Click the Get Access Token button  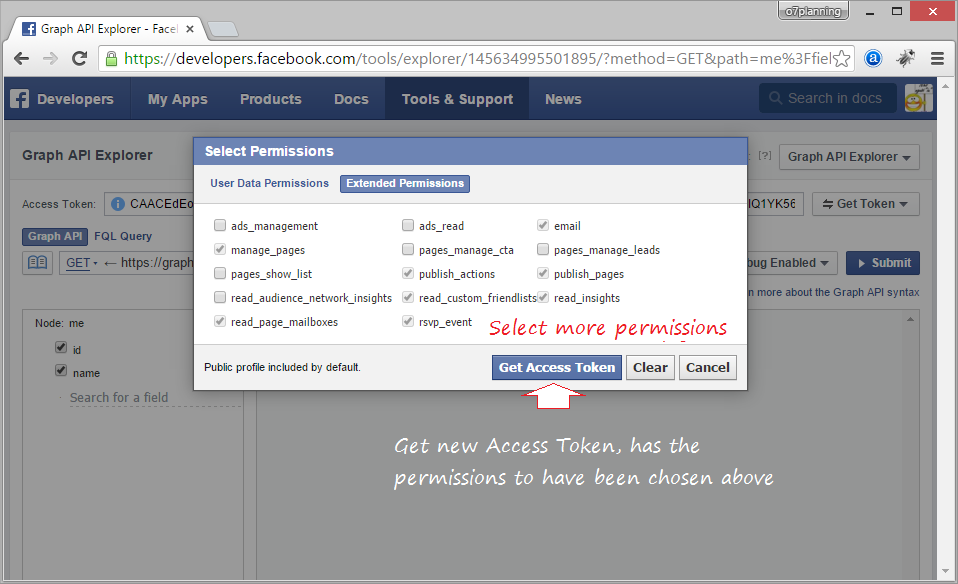point(557,368)
